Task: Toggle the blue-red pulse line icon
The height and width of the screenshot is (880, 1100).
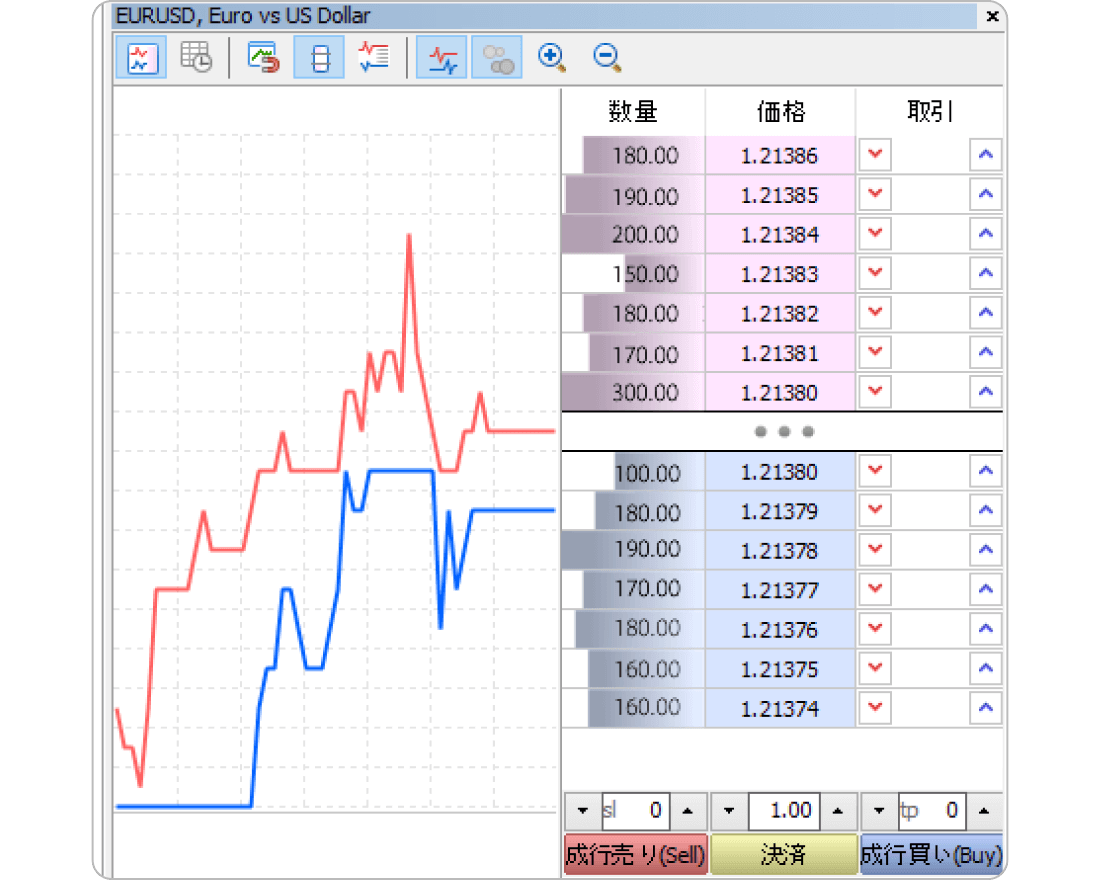Action: click(x=442, y=58)
